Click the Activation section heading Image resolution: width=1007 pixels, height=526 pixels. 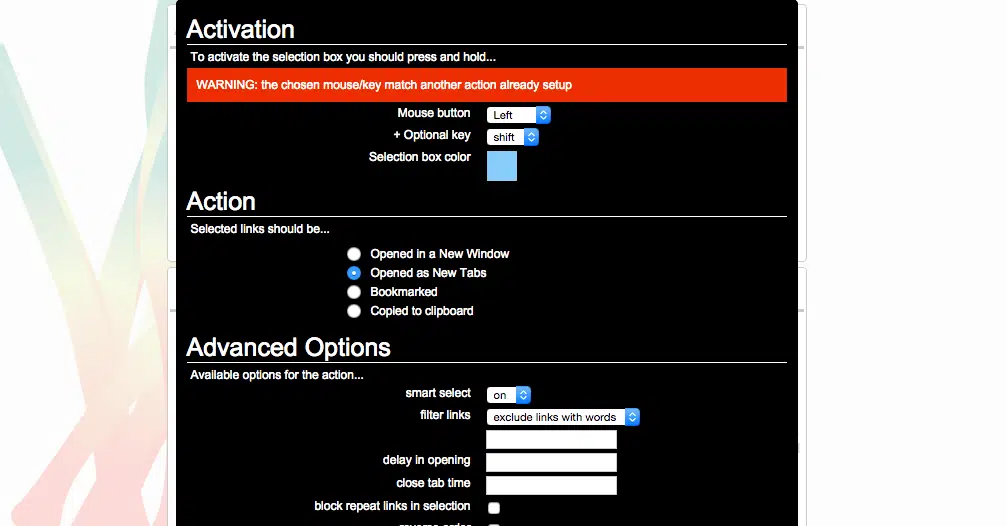pyautogui.click(x=240, y=30)
